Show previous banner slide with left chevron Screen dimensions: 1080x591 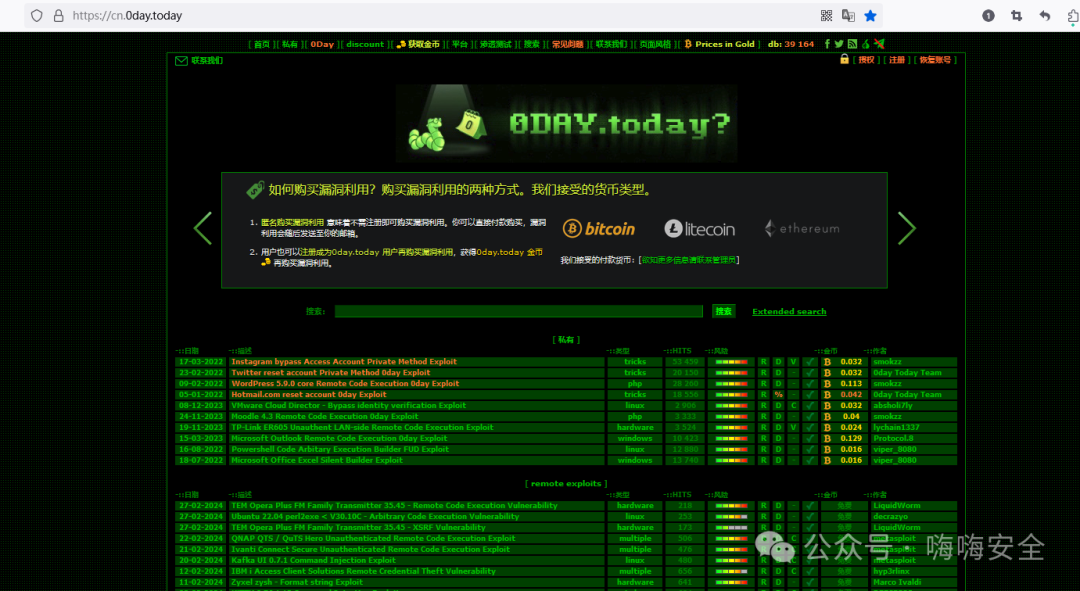pyautogui.click(x=202, y=229)
